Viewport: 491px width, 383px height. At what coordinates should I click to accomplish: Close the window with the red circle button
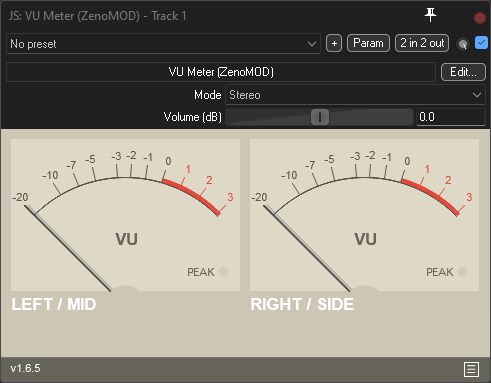click(x=480, y=18)
